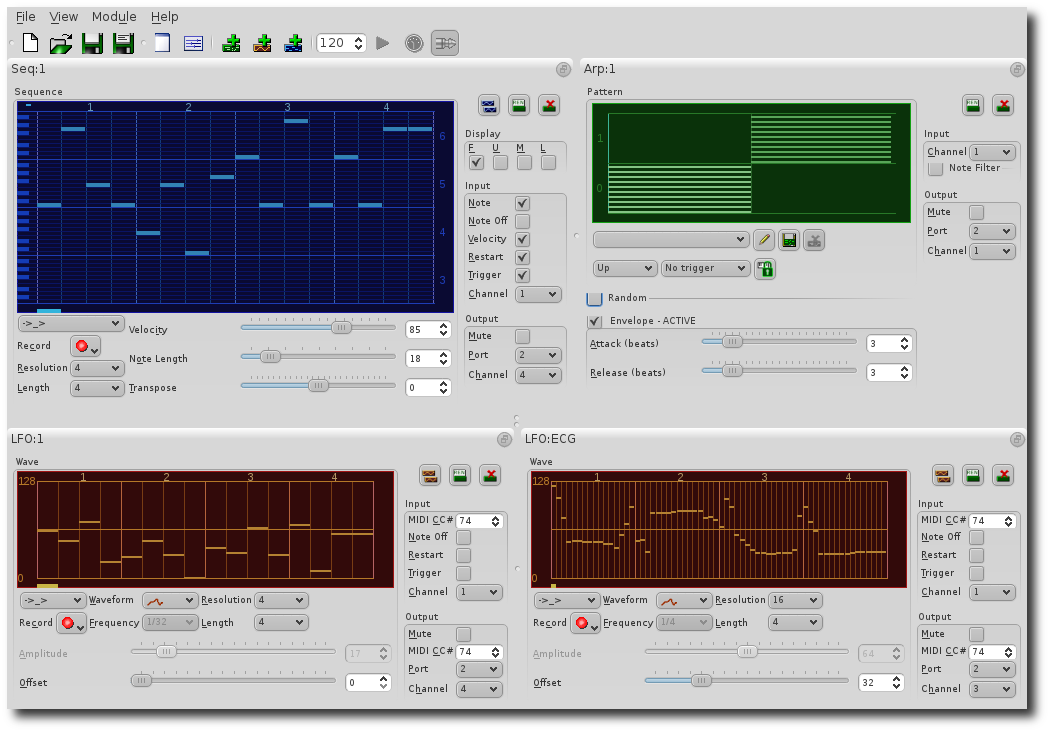Open the Arp repeat mode 'Up' dropdown

tap(624, 268)
